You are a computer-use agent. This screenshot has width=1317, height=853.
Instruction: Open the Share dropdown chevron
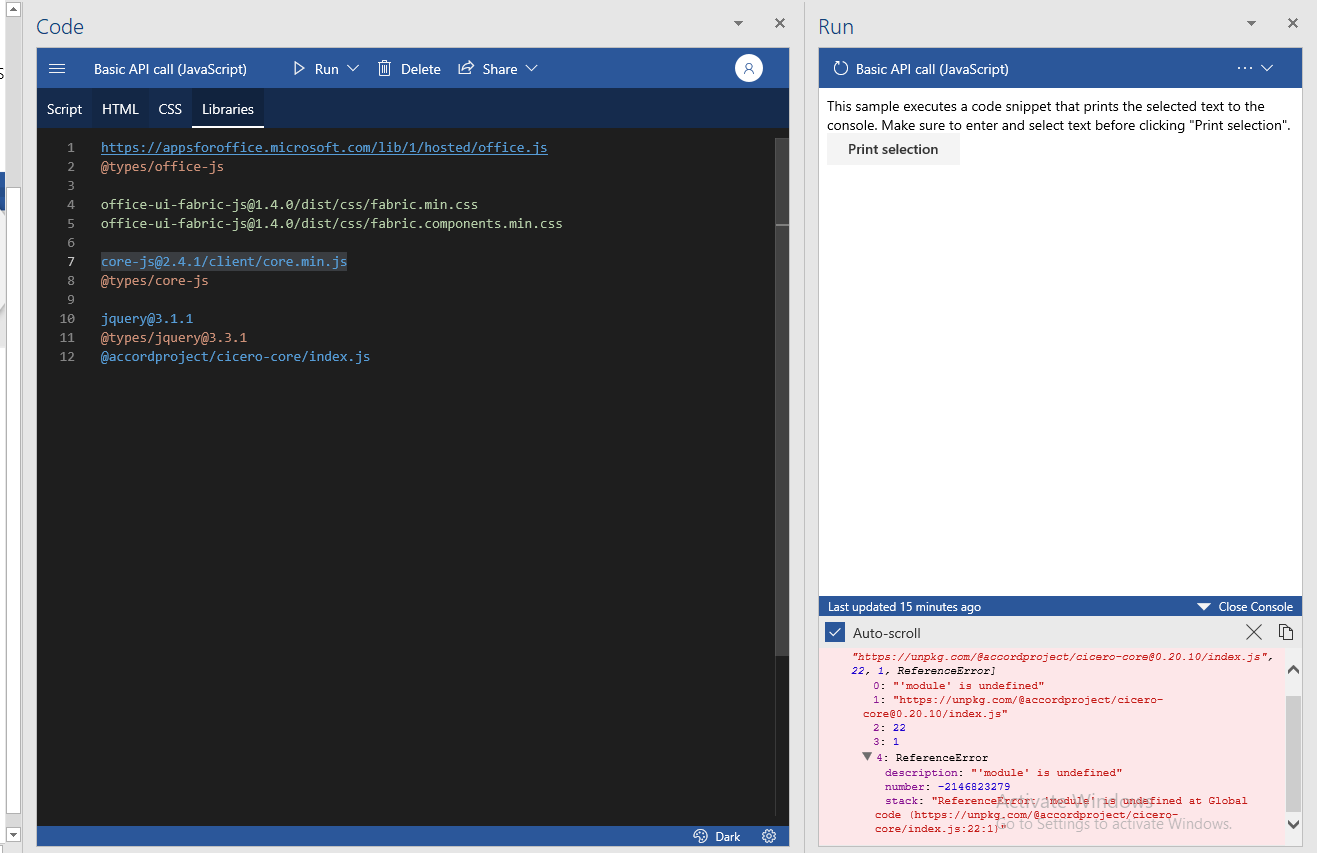click(530, 68)
